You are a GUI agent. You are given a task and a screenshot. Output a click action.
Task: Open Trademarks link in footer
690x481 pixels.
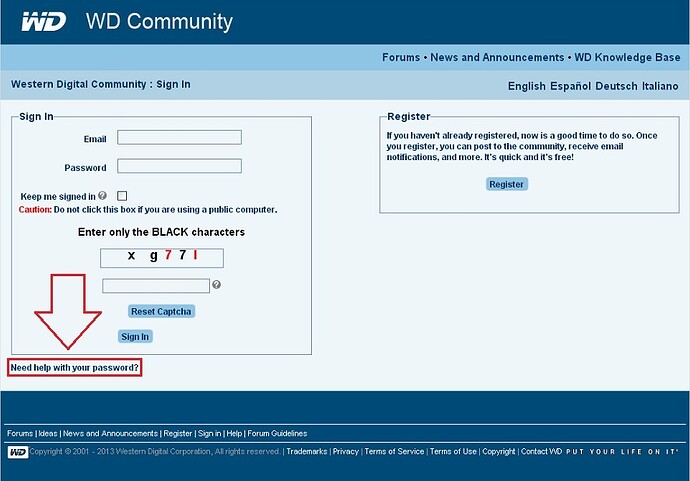pos(307,452)
